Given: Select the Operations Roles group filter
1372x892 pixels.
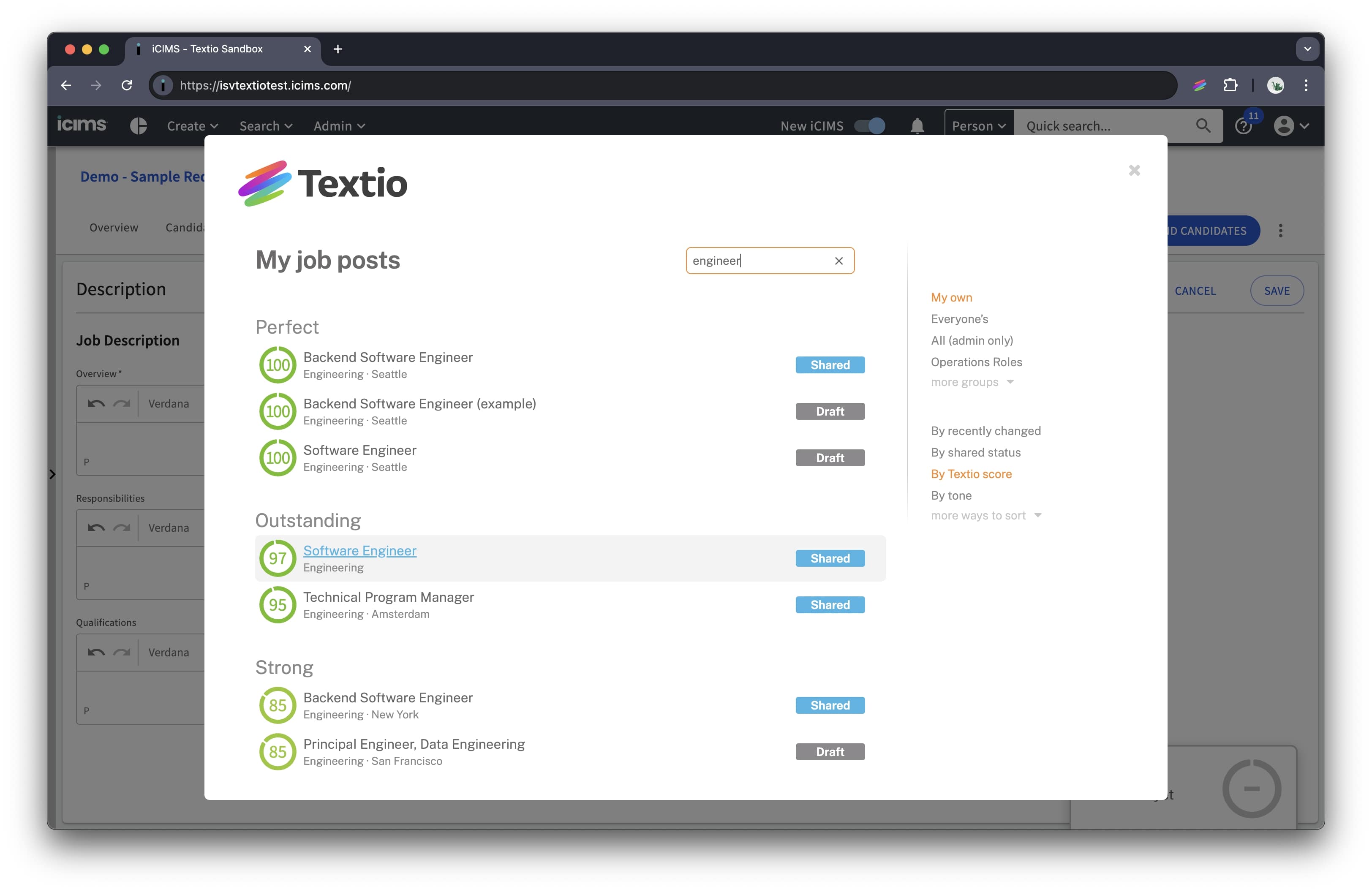Looking at the screenshot, I should 976,362.
